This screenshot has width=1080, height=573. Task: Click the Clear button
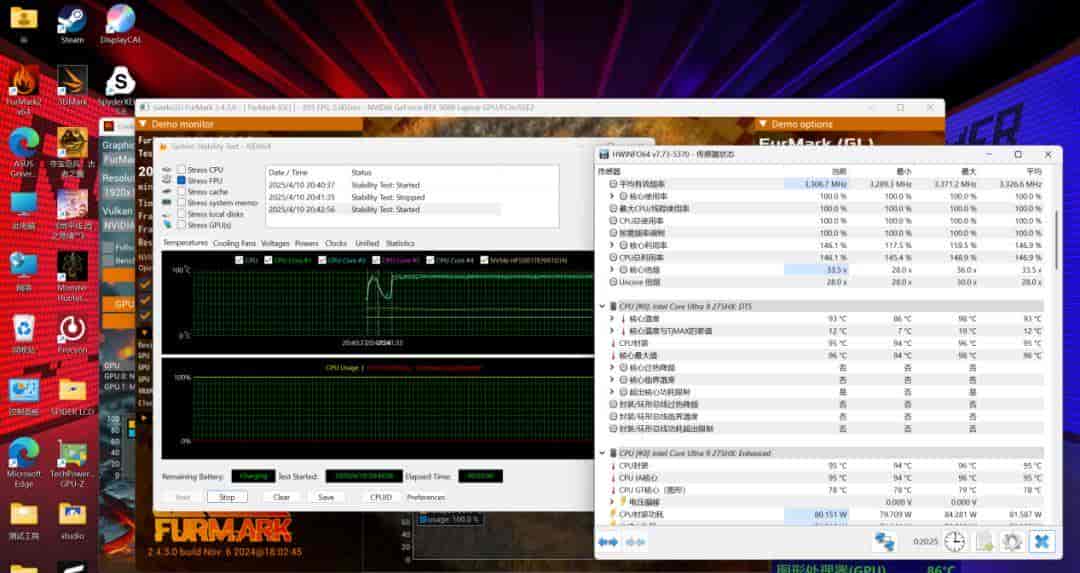pos(281,497)
